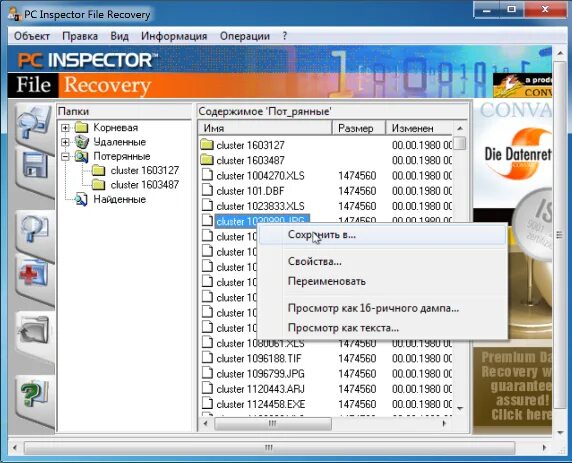Expand the Удаленные tree node
The image size is (572, 463).
[x=65, y=142]
